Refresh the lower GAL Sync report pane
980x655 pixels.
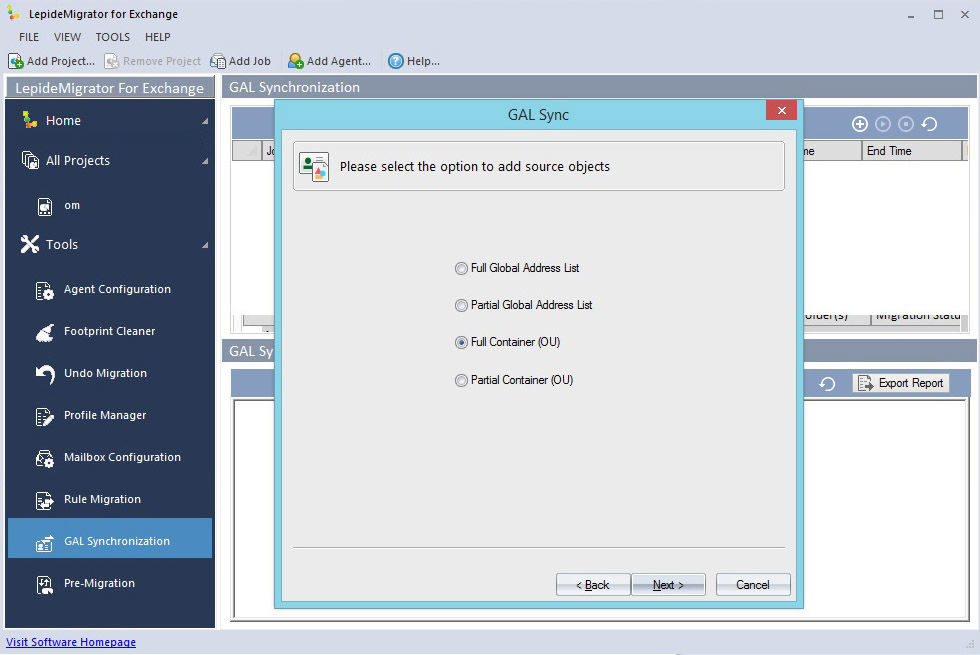(x=827, y=384)
